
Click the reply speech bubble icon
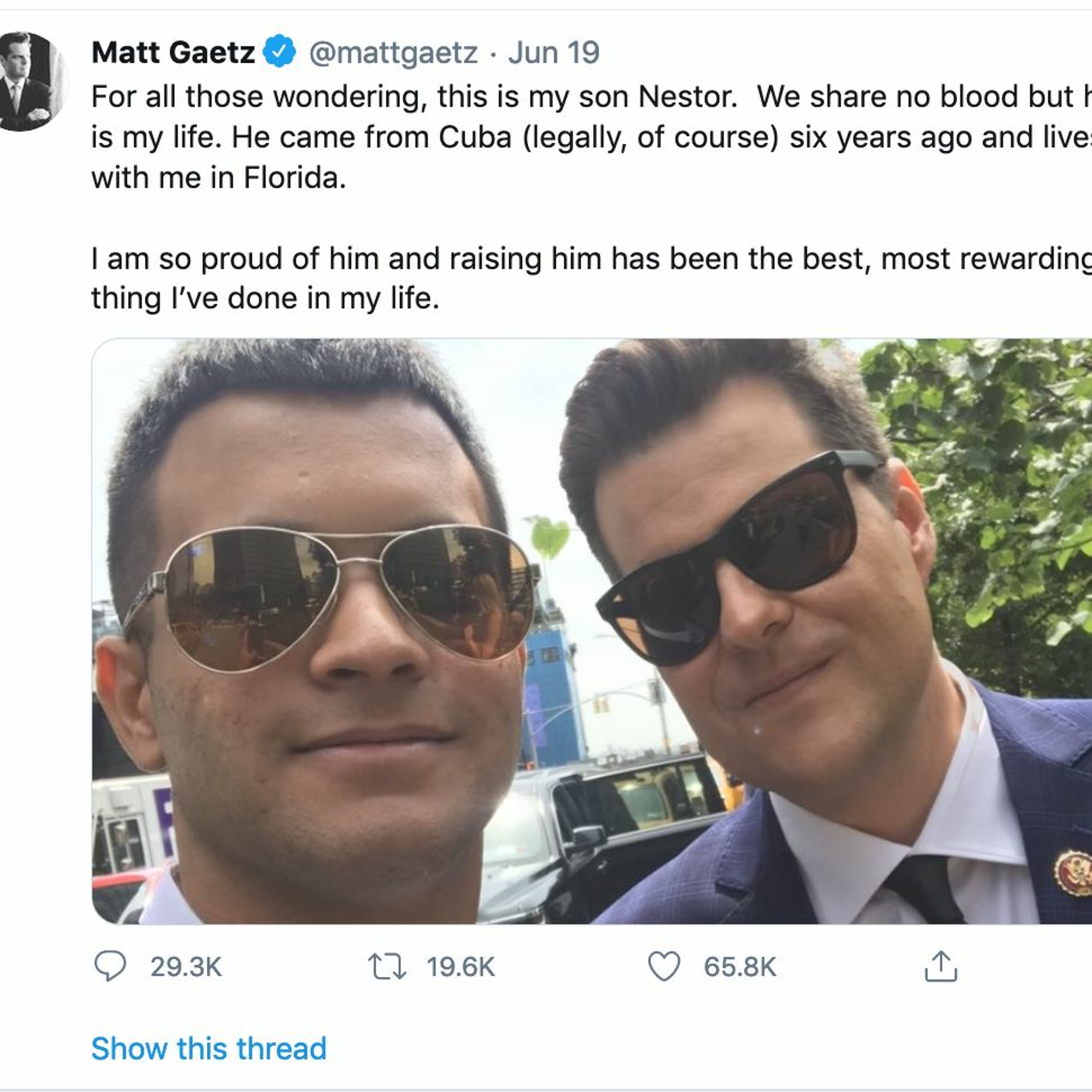[110, 966]
